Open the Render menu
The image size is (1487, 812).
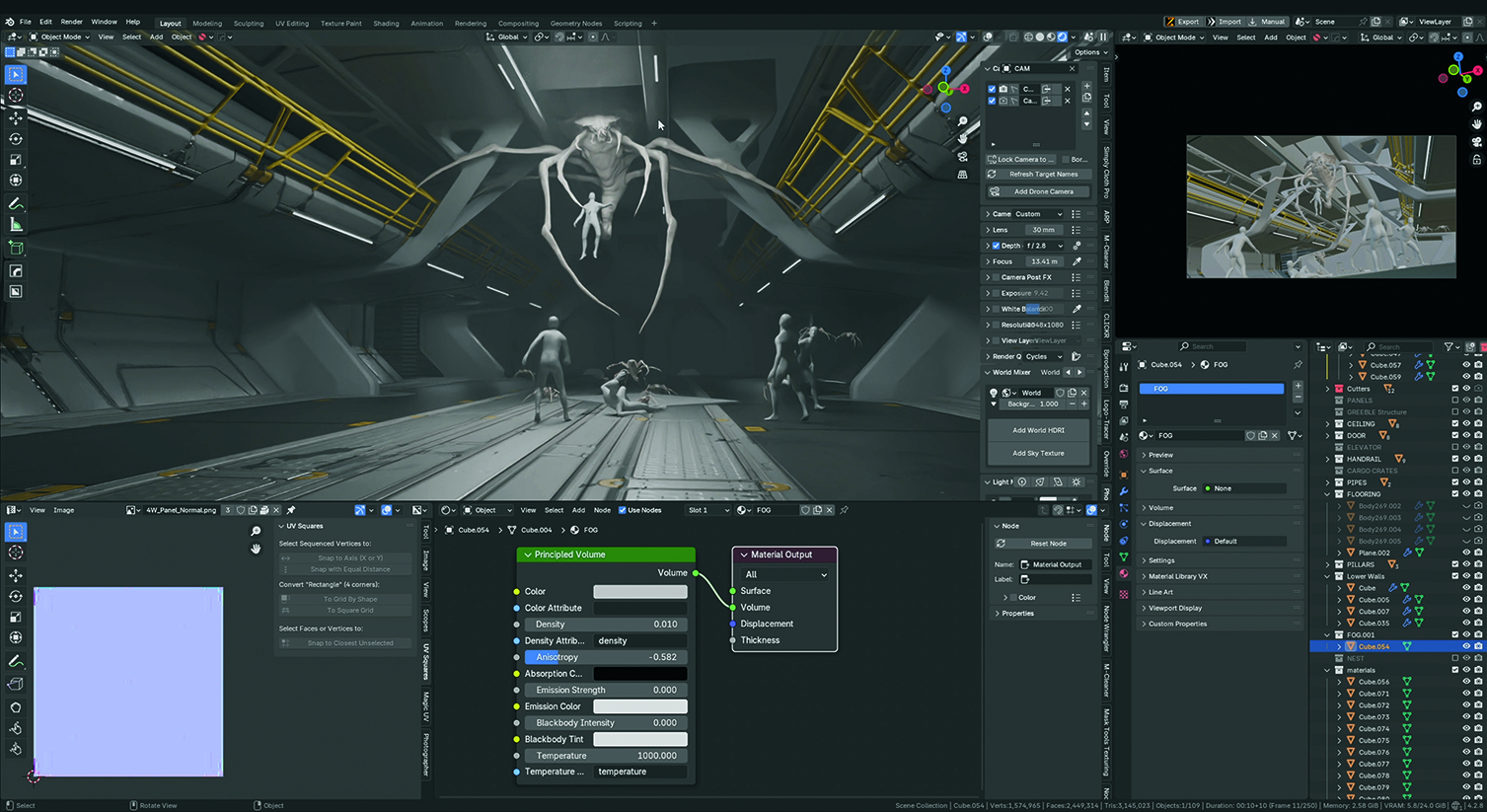coord(72,22)
